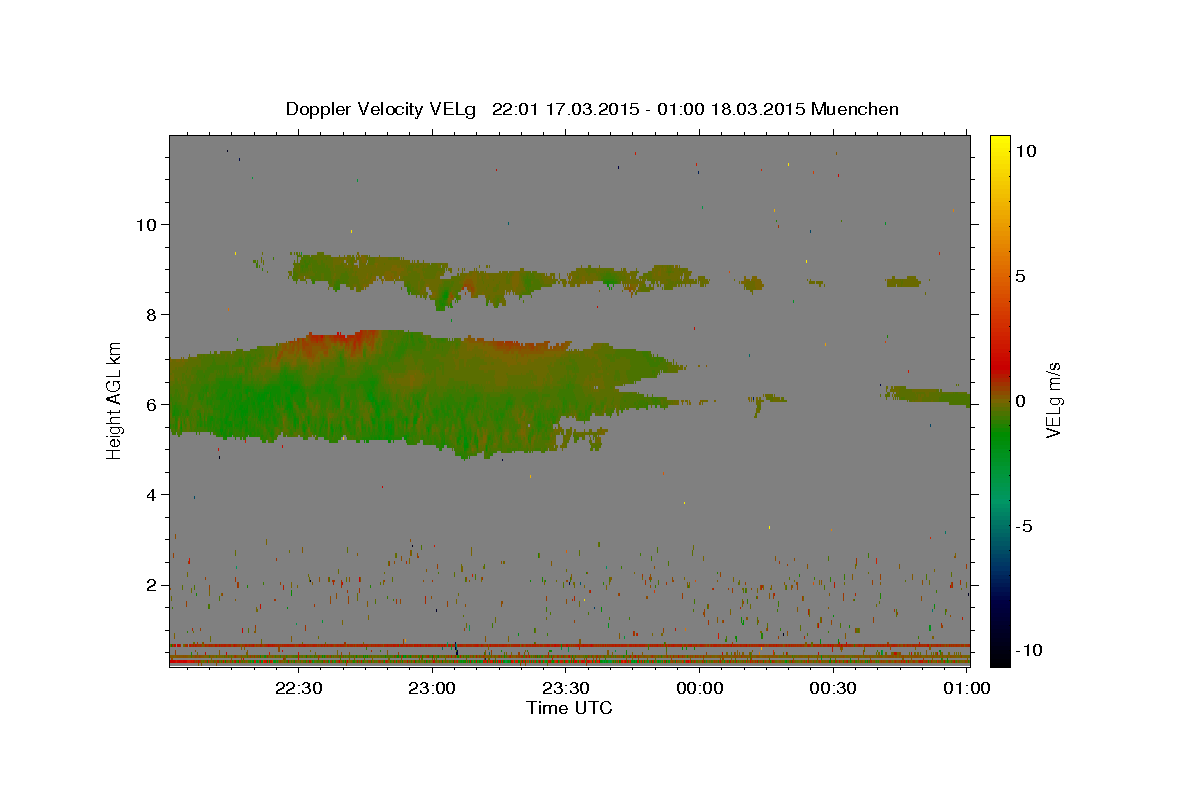
Task: Click the 00:30 time tick label
Action: pyautogui.click(x=833, y=688)
